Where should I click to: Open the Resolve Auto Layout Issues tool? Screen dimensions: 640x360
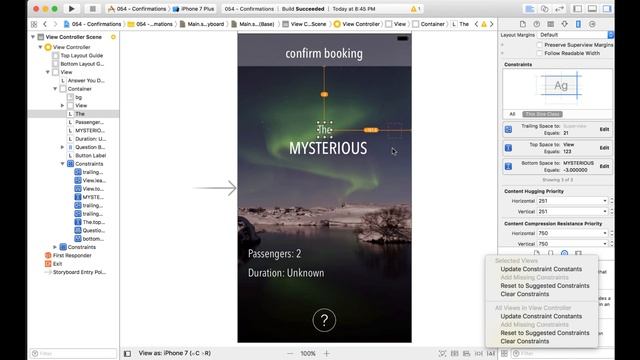(491, 353)
